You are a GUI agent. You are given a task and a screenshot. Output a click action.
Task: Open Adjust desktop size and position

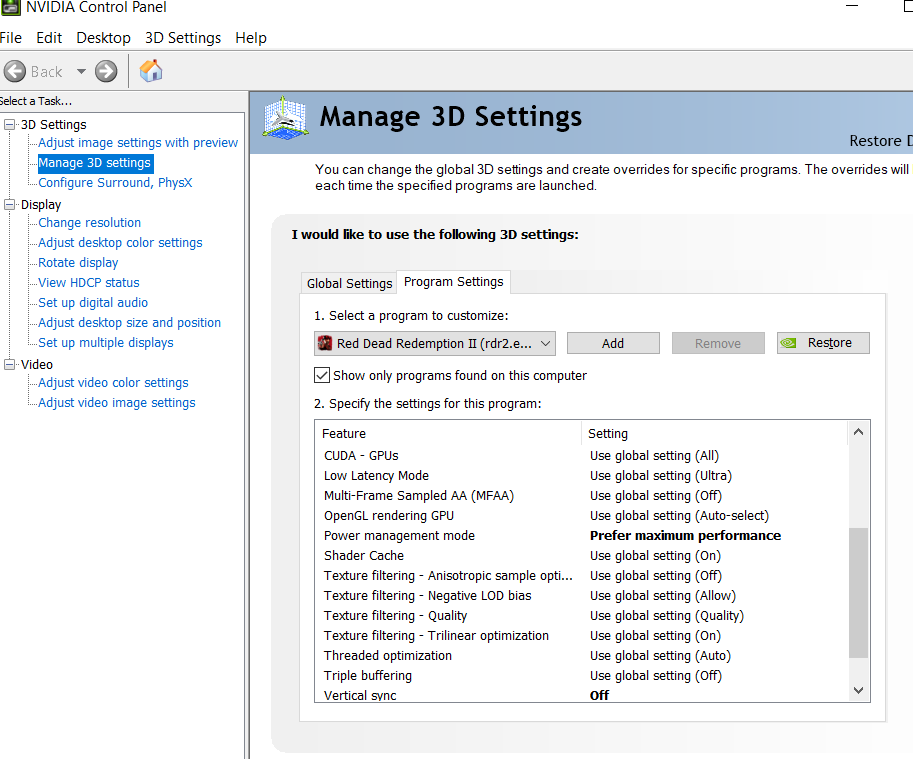tap(129, 322)
